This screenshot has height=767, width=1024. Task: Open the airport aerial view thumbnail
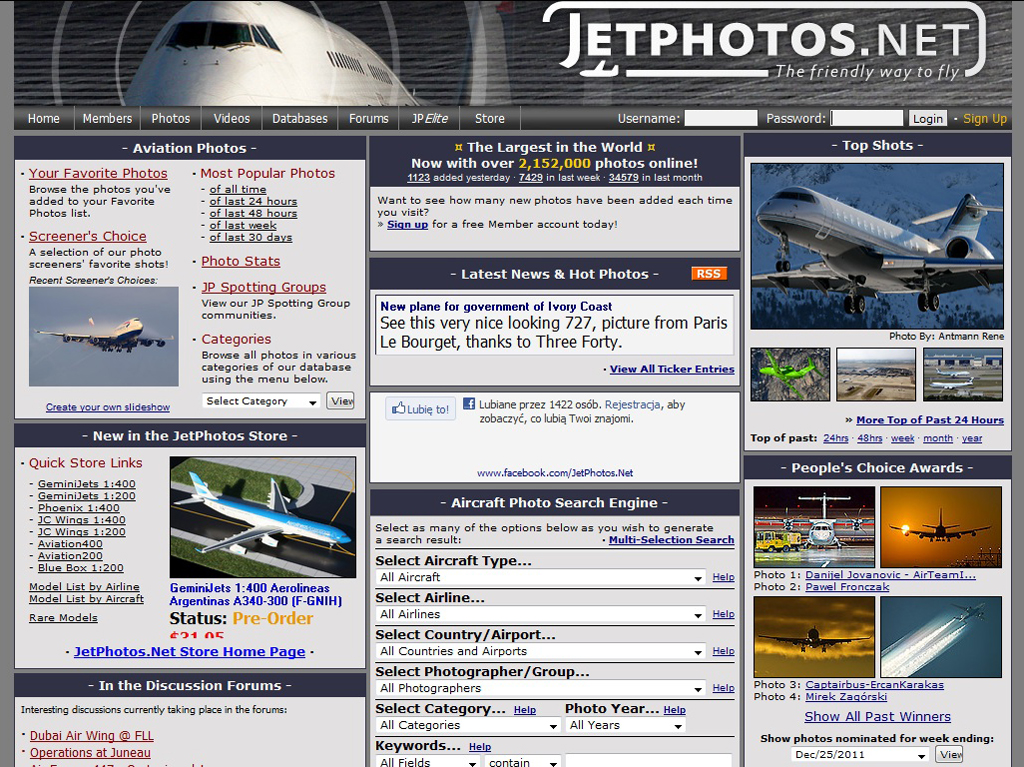coord(876,374)
